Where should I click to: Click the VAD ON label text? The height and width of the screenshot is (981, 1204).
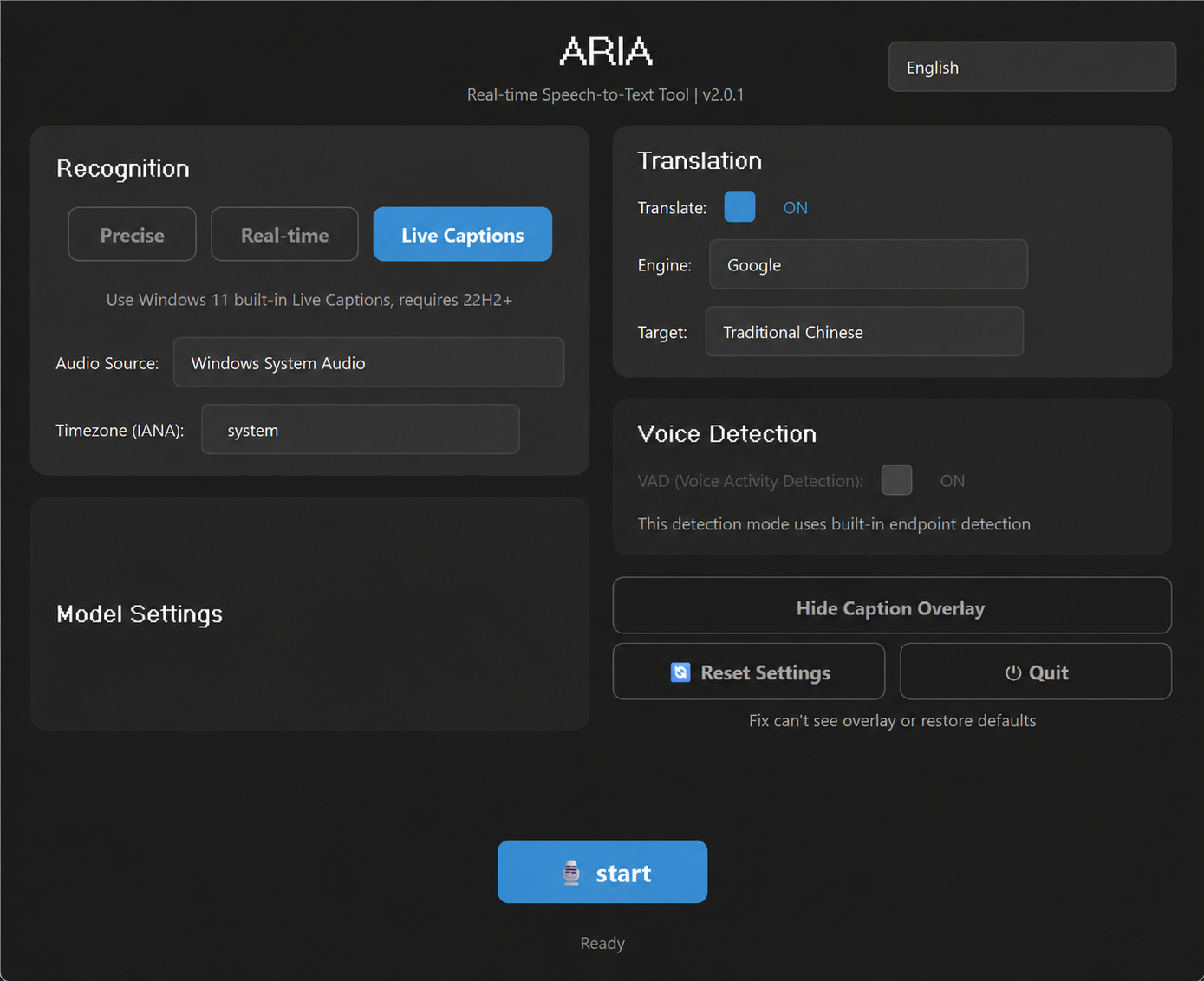point(952,481)
